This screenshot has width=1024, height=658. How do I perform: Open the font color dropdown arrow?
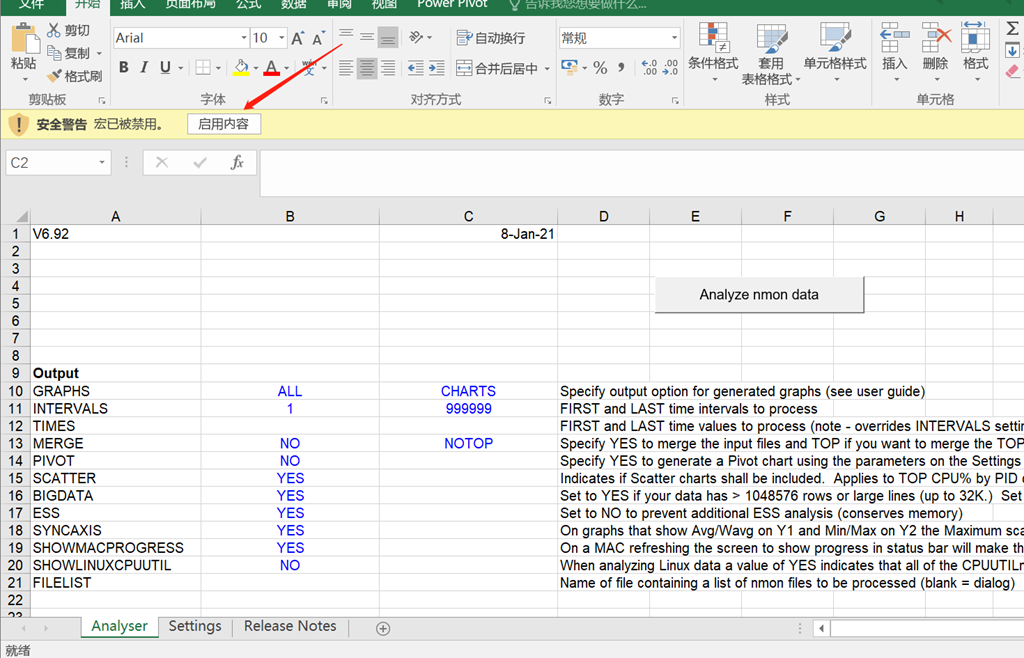pyautogui.click(x=286, y=68)
